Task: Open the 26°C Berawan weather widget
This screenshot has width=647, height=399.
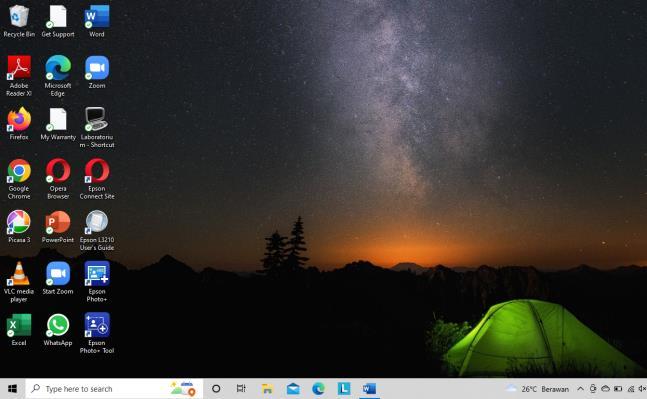Action: coord(537,389)
